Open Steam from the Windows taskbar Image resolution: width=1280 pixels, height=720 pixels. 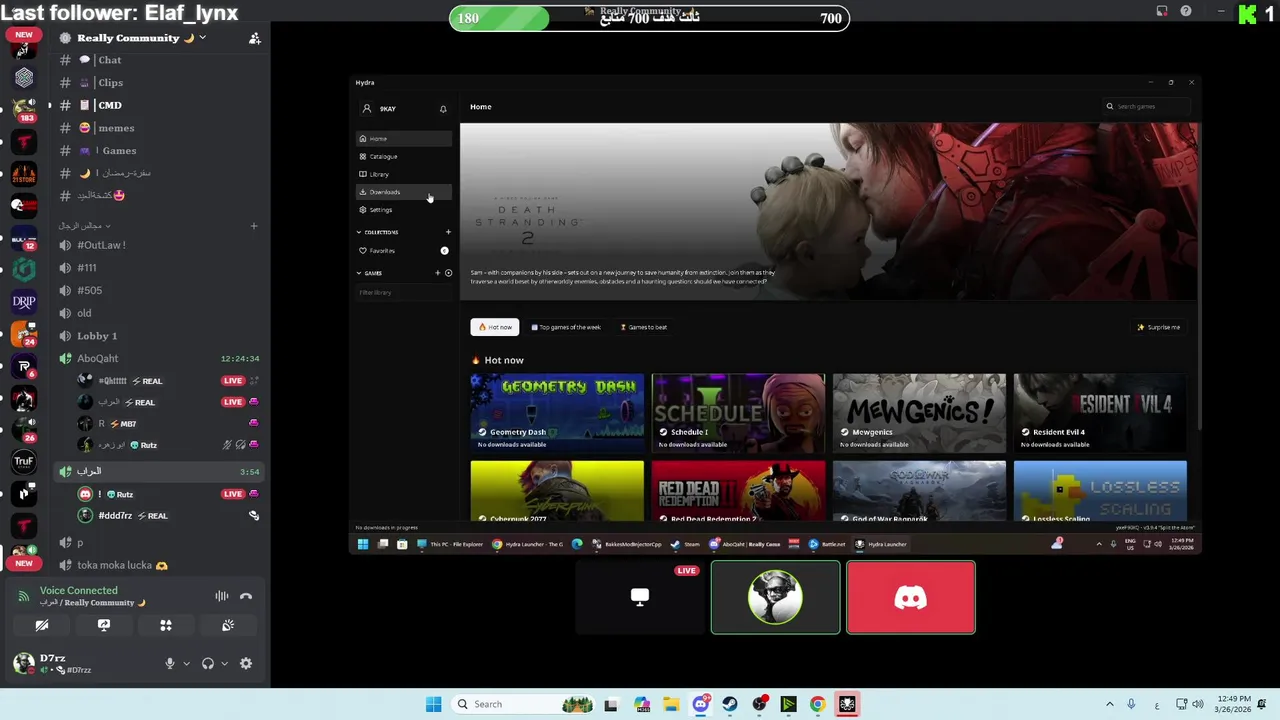(x=730, y=704)
